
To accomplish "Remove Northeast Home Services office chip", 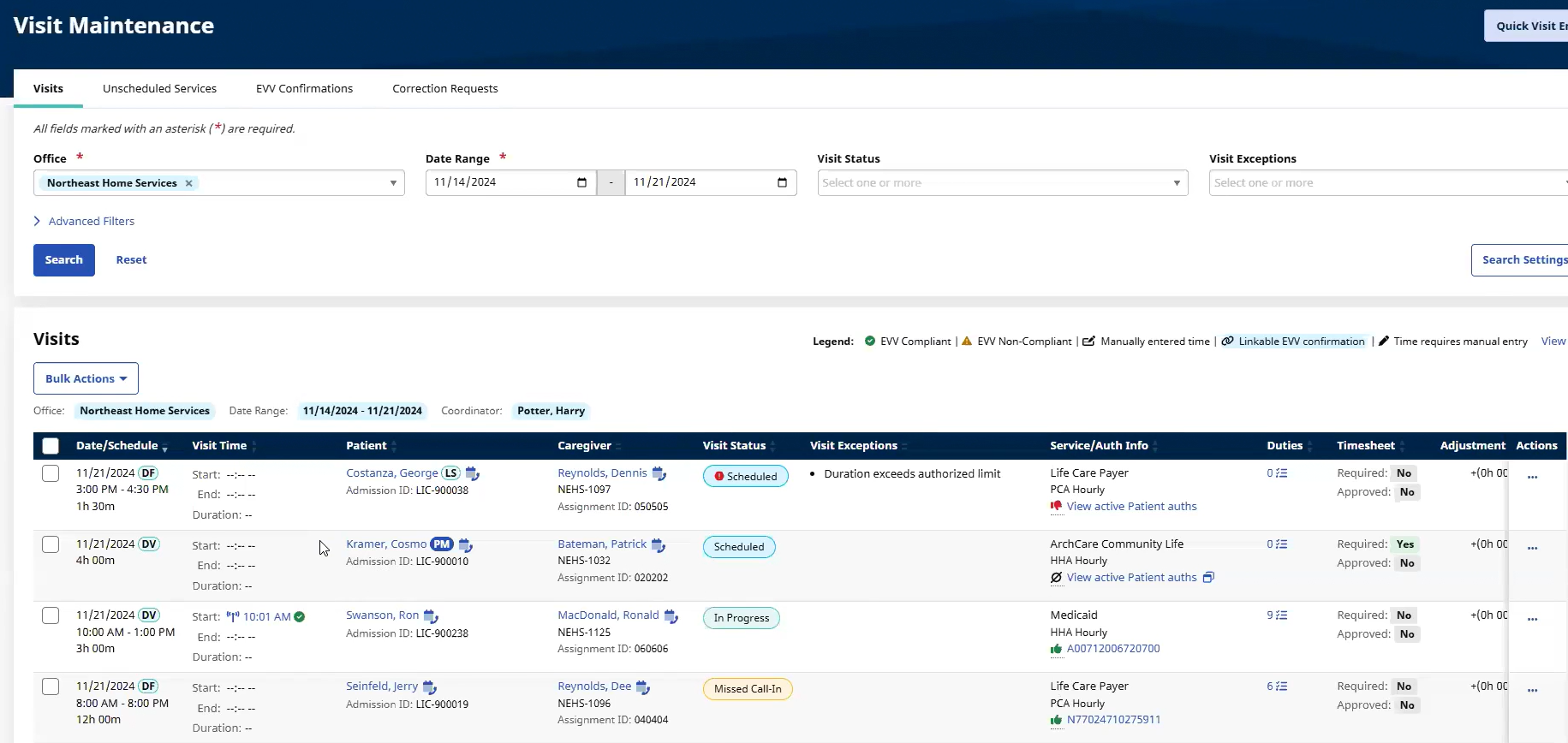I will [x=188, y=183].
